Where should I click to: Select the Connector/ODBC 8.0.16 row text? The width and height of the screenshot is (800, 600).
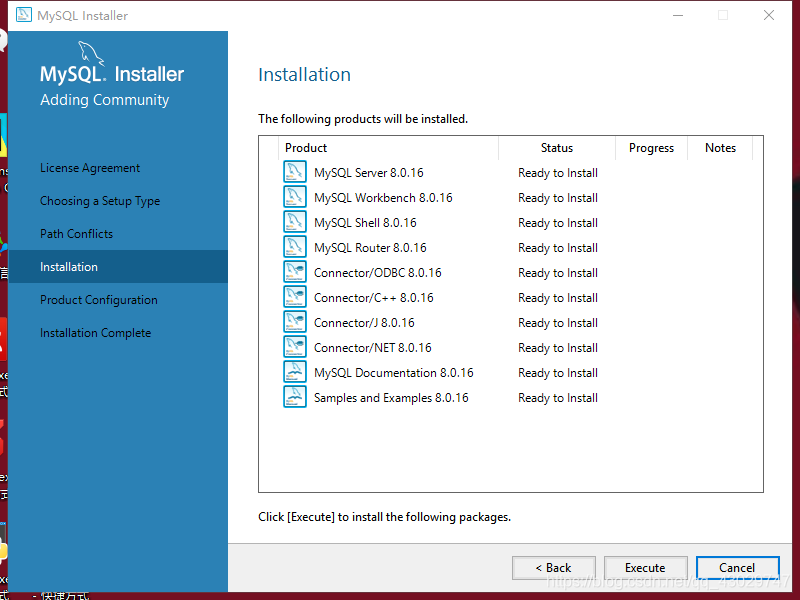(x=378, y=273)
